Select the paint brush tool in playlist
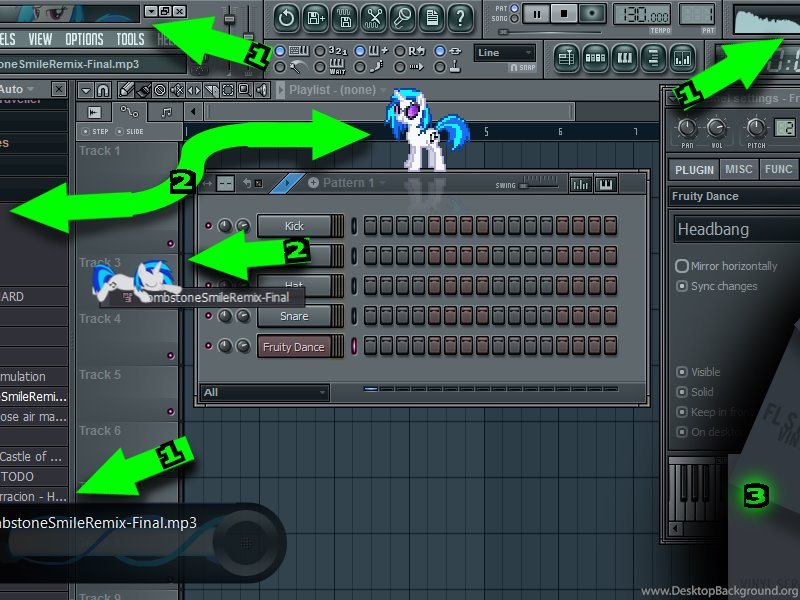800x600 pixels. pos(143,91)
